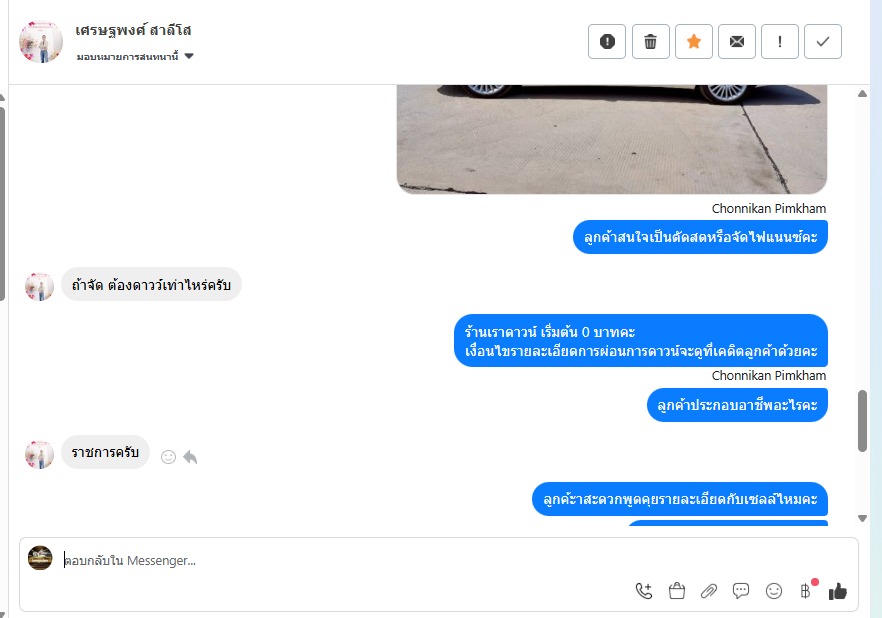Attach a file using the paperclip icon
This screenshot has width=882, height=618.
(x=709, y=591)
